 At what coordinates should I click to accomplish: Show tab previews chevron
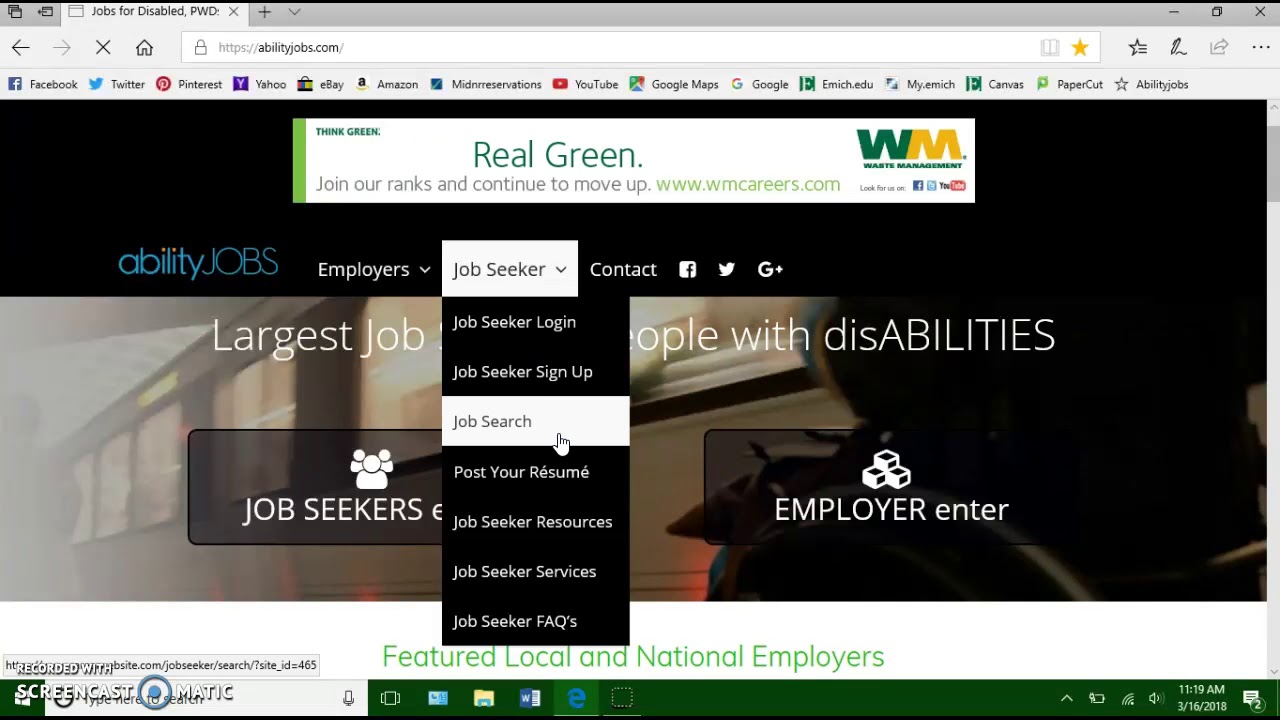294,12
